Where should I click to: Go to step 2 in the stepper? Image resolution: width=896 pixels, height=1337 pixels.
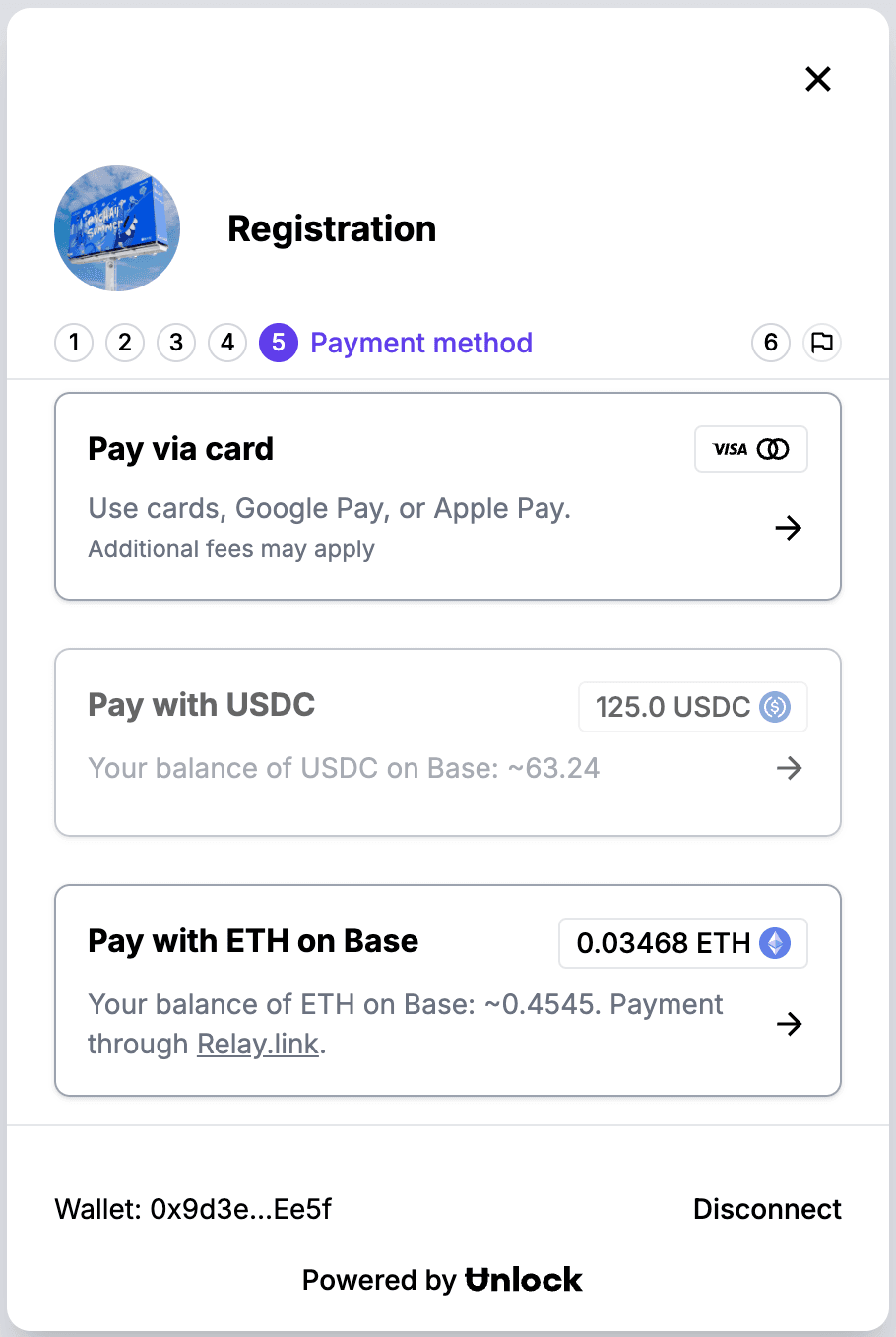125,343
